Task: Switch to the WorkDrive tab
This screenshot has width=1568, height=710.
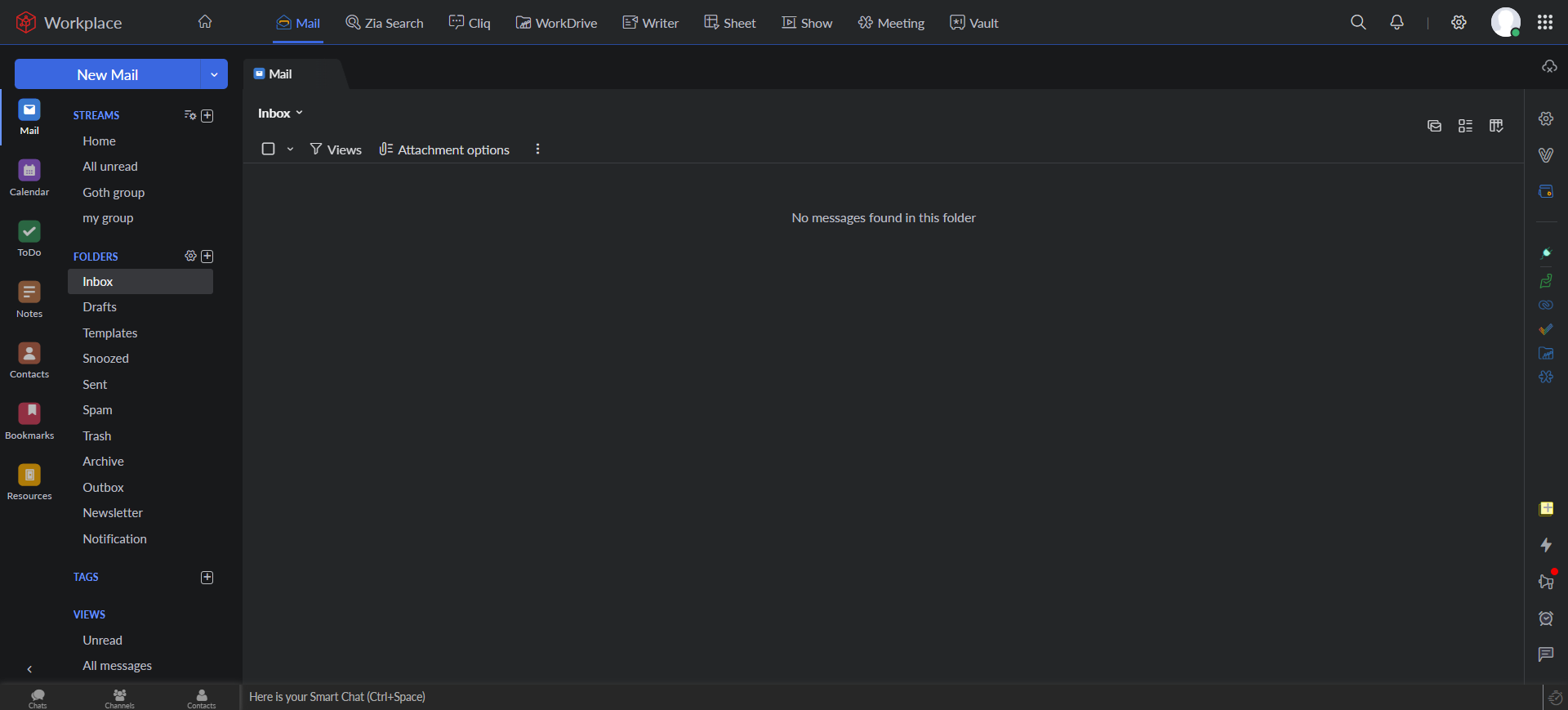Action: 556,23
